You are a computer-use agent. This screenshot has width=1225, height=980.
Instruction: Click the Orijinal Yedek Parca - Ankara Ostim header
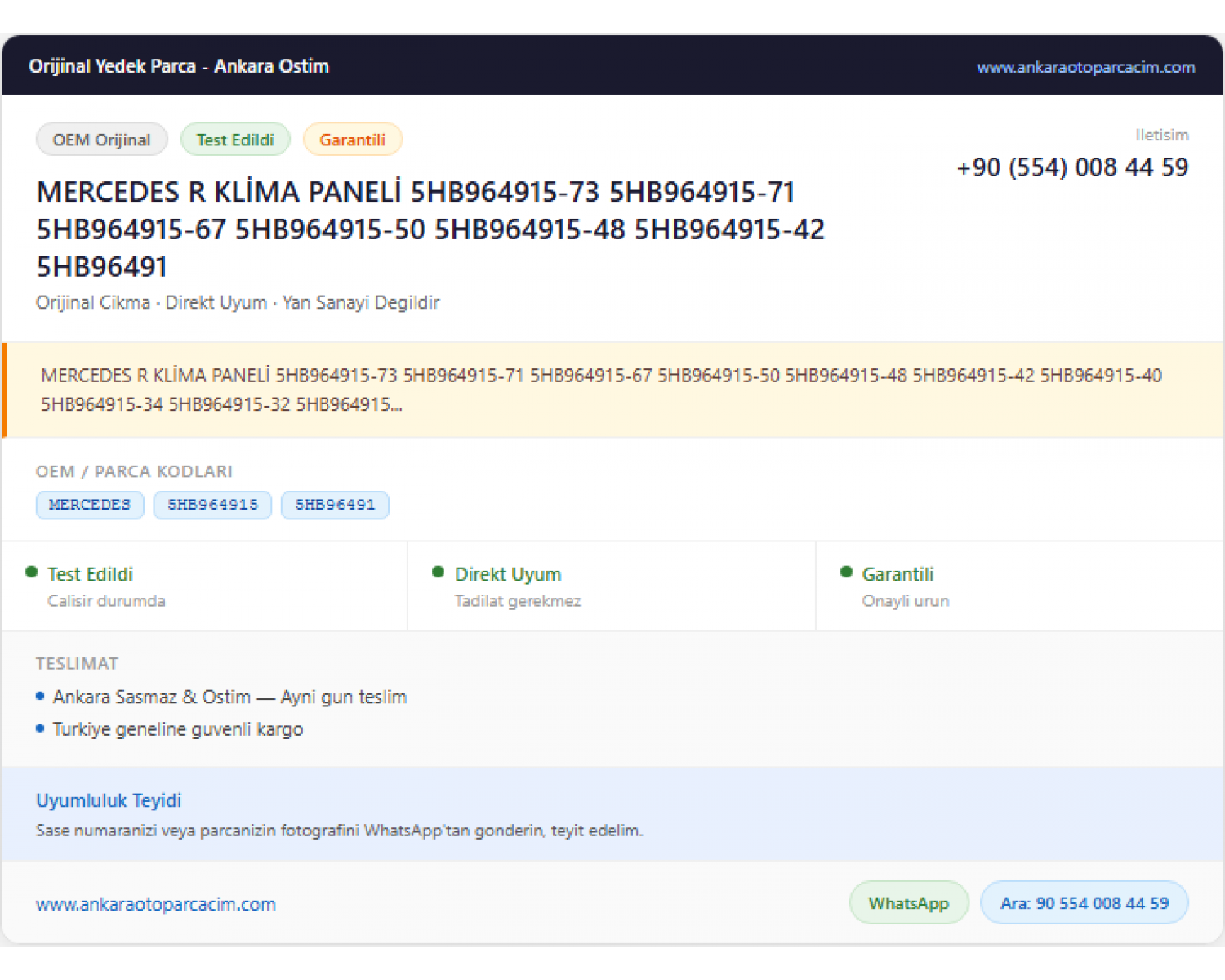click(179, 66)
